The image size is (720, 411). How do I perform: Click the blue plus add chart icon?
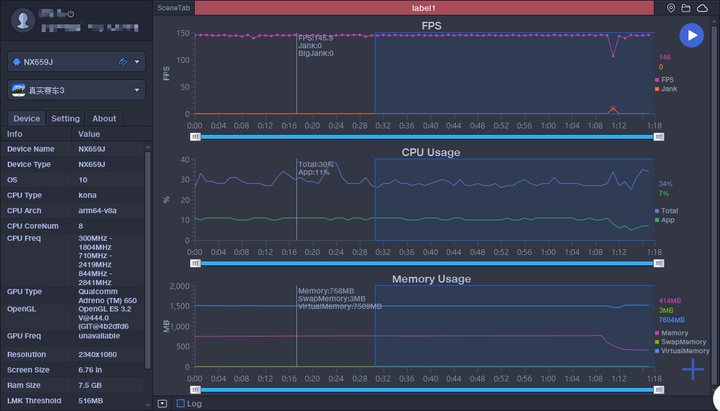coord(693,370)
